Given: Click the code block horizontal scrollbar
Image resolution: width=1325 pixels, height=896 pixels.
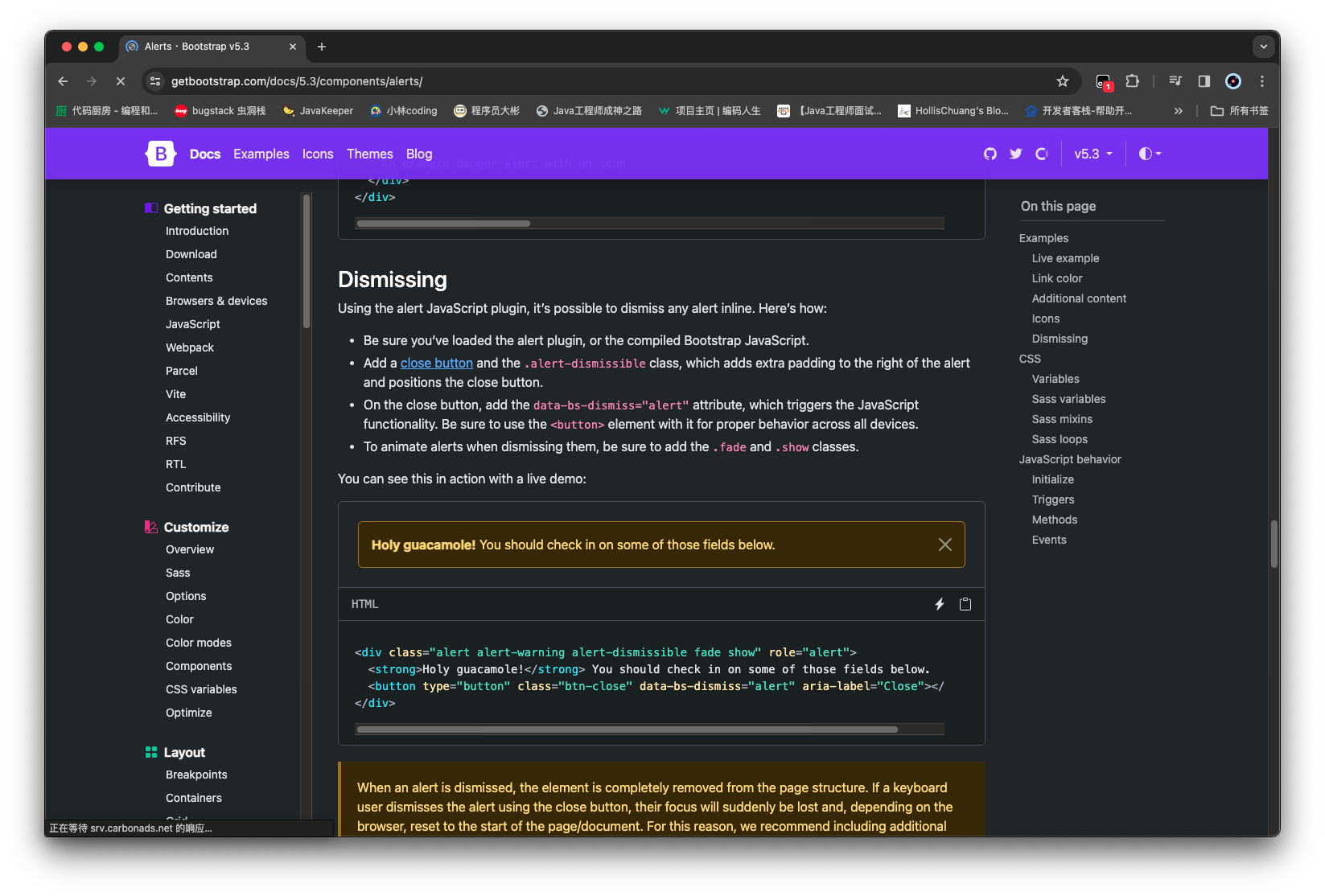Looking at the screenshot, I should click(628, 730).
